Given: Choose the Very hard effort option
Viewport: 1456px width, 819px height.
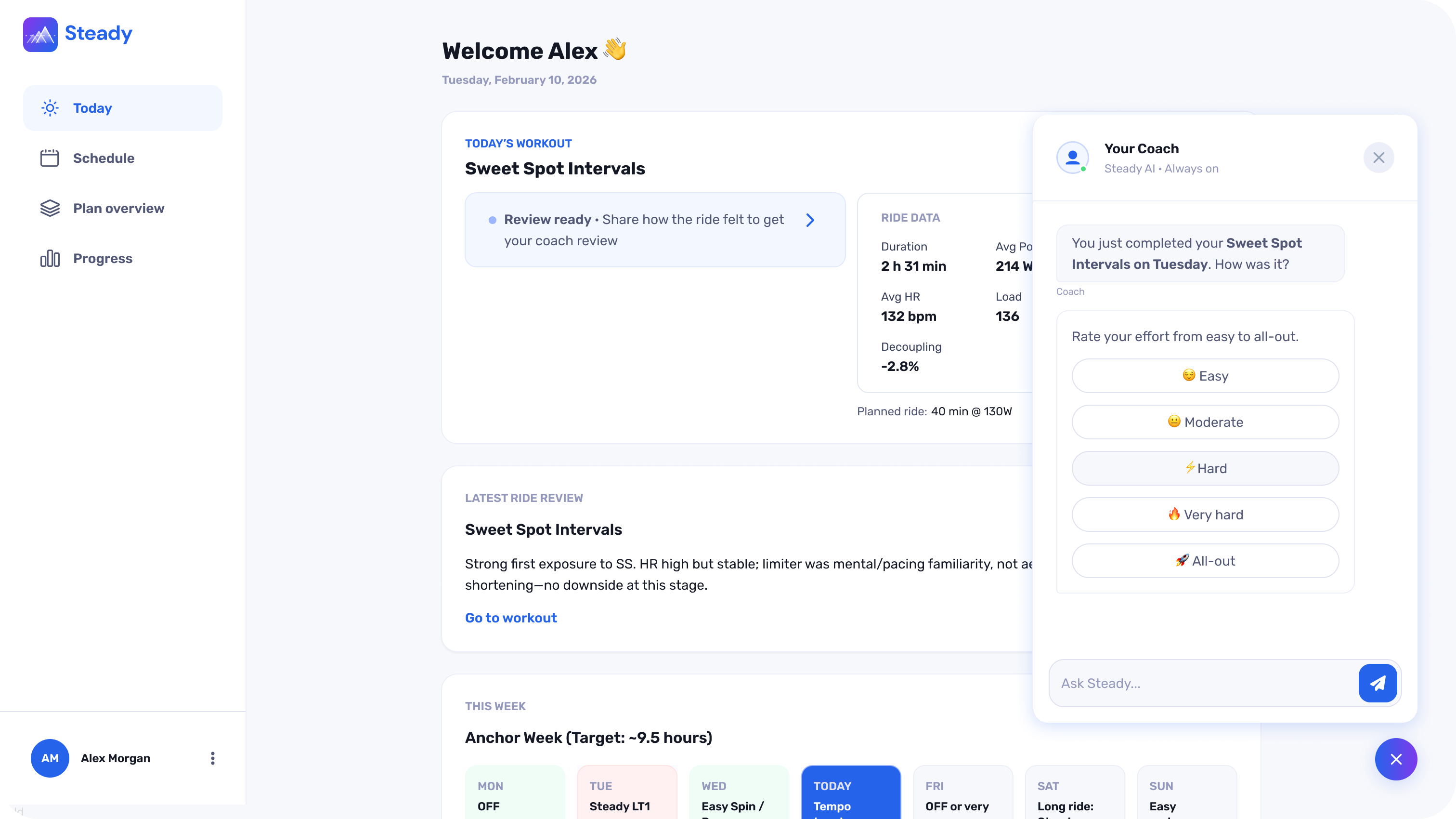Looking at the screenshot, I should [1205, 515].
